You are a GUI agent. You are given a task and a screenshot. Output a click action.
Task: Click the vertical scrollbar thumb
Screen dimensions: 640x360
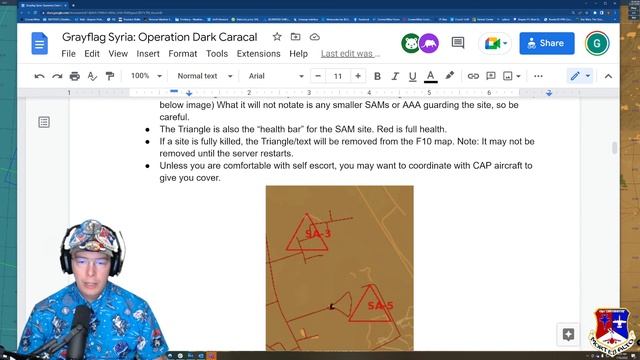pyautogui.click(x=614, y=147)
